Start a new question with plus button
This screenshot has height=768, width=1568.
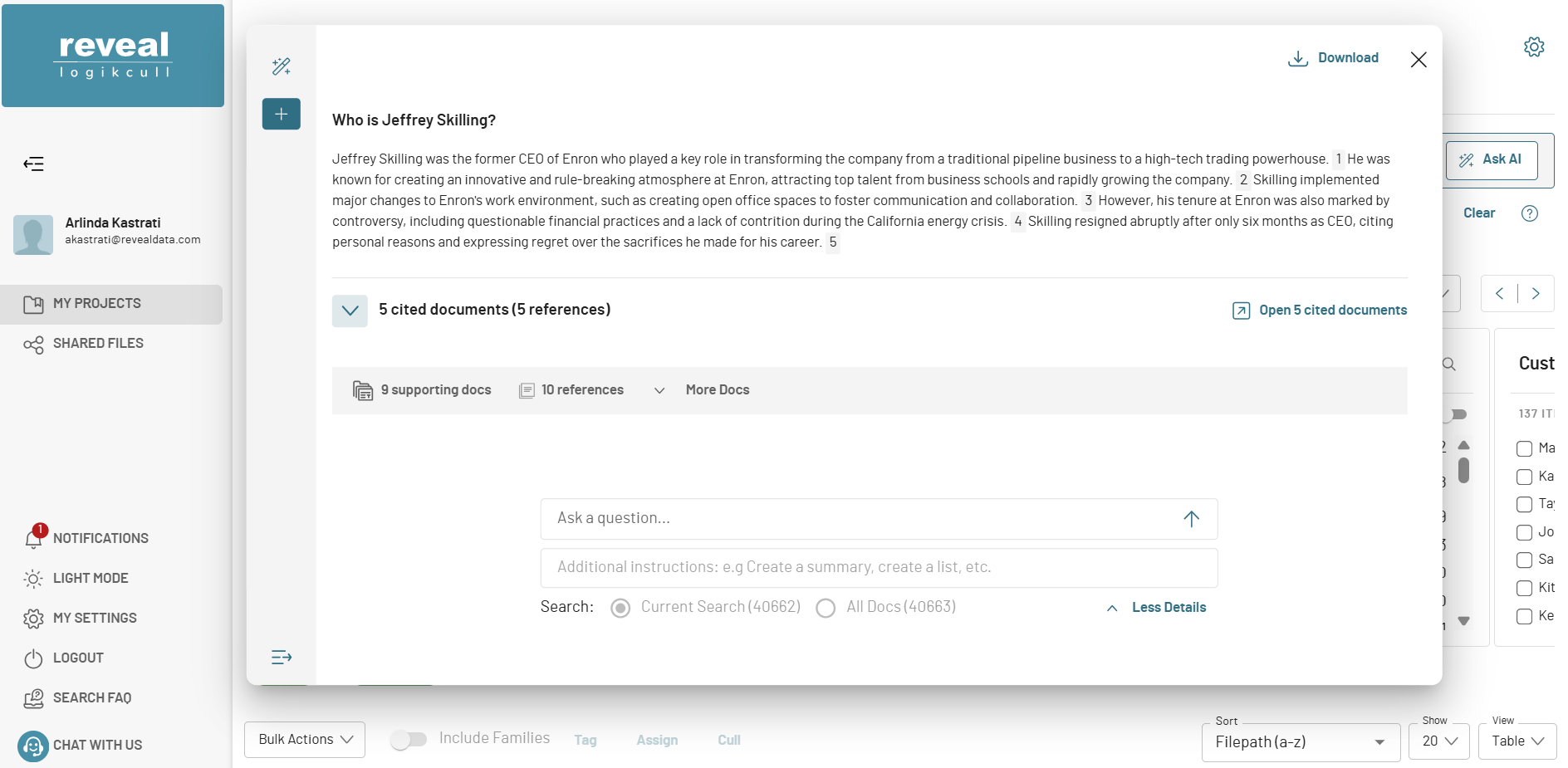click(282, 114)
